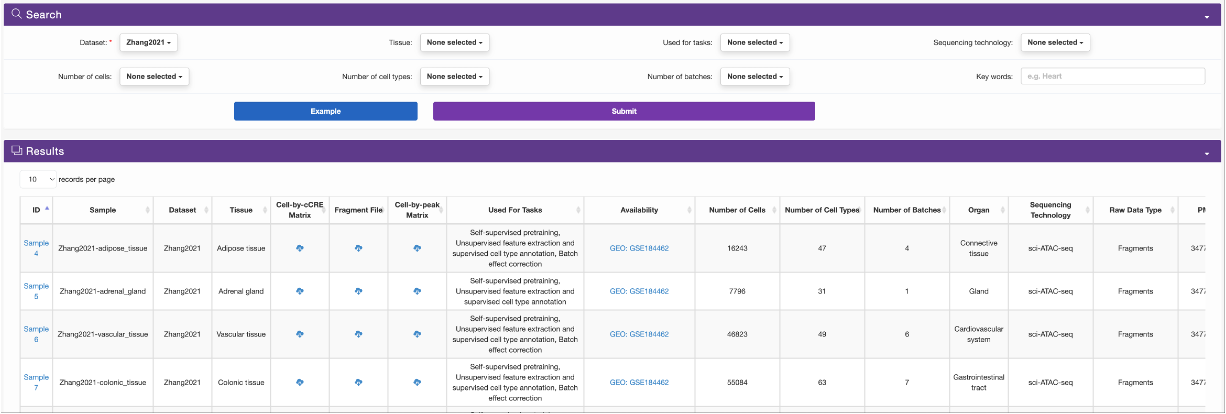Screen dimensions: 1226x414
Task: Open the Dataset dropdown showing Zhang2021
Action: point(148,43)
